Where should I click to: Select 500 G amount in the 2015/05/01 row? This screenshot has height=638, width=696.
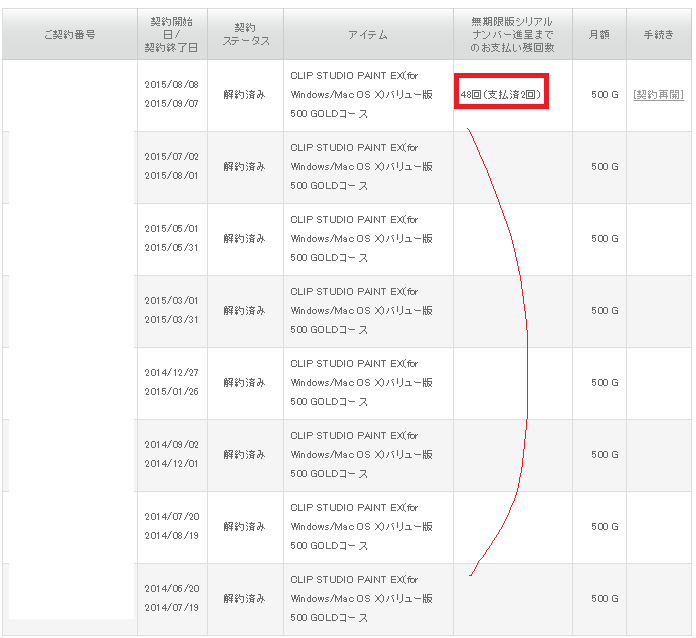pyautogui.click(x=605, y=238)
